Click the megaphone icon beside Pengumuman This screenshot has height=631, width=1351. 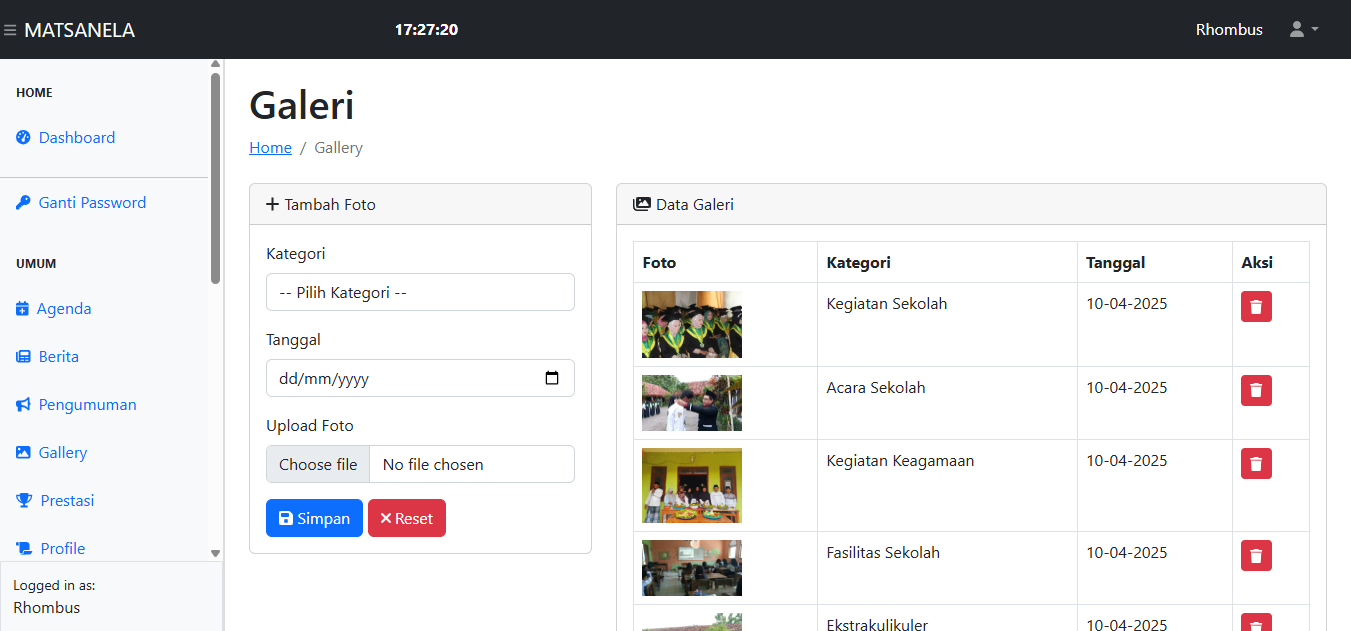[x=23, y=405]
